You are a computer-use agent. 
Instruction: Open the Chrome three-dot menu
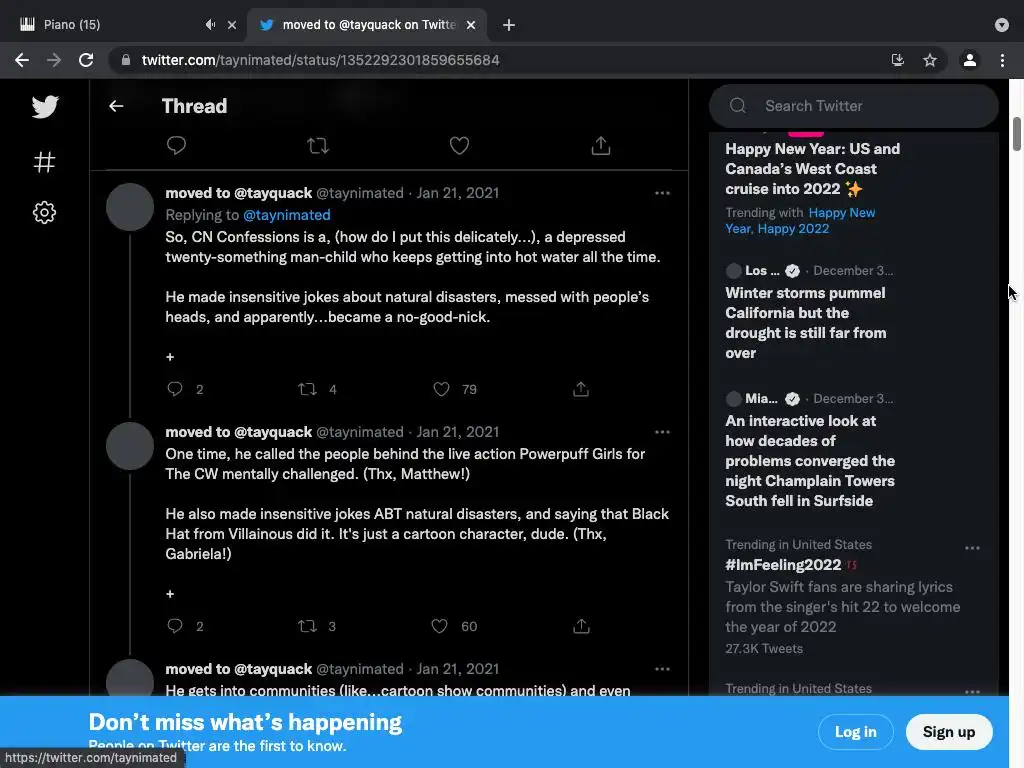tap(1002, 60)
